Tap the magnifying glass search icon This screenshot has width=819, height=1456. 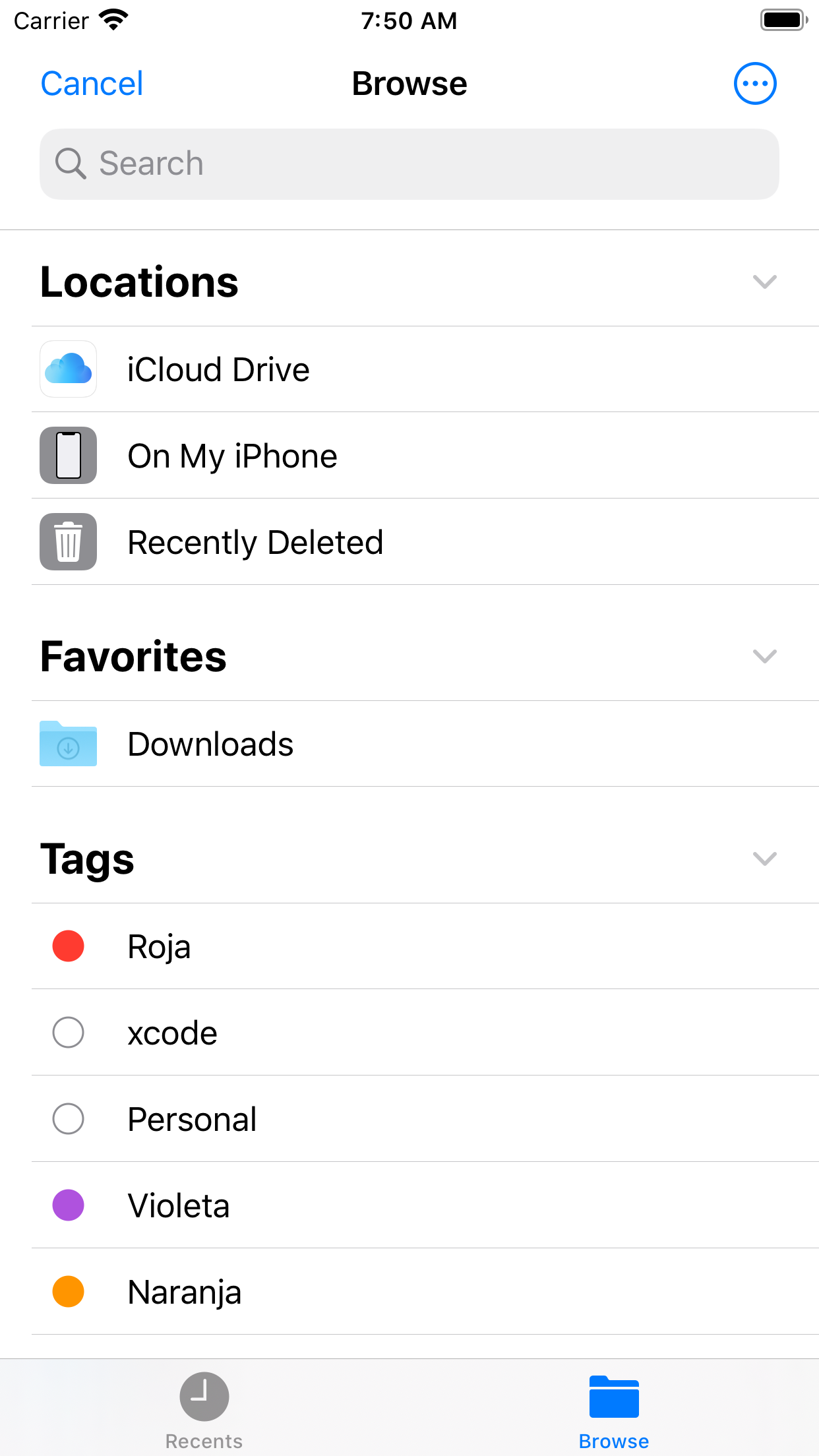tap(71, 164)
